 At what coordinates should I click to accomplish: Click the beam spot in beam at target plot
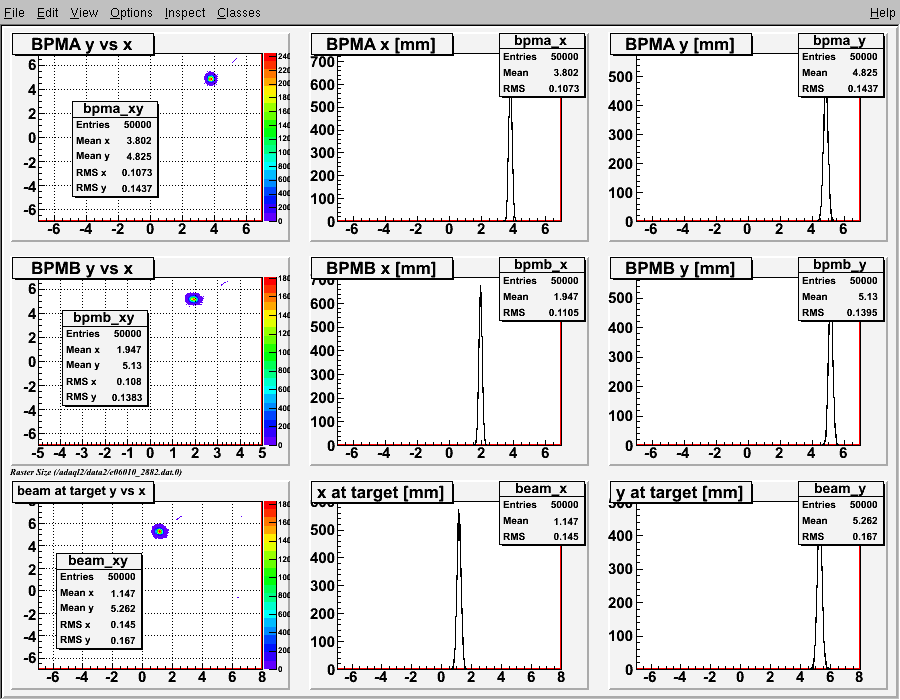click(160, 531)
